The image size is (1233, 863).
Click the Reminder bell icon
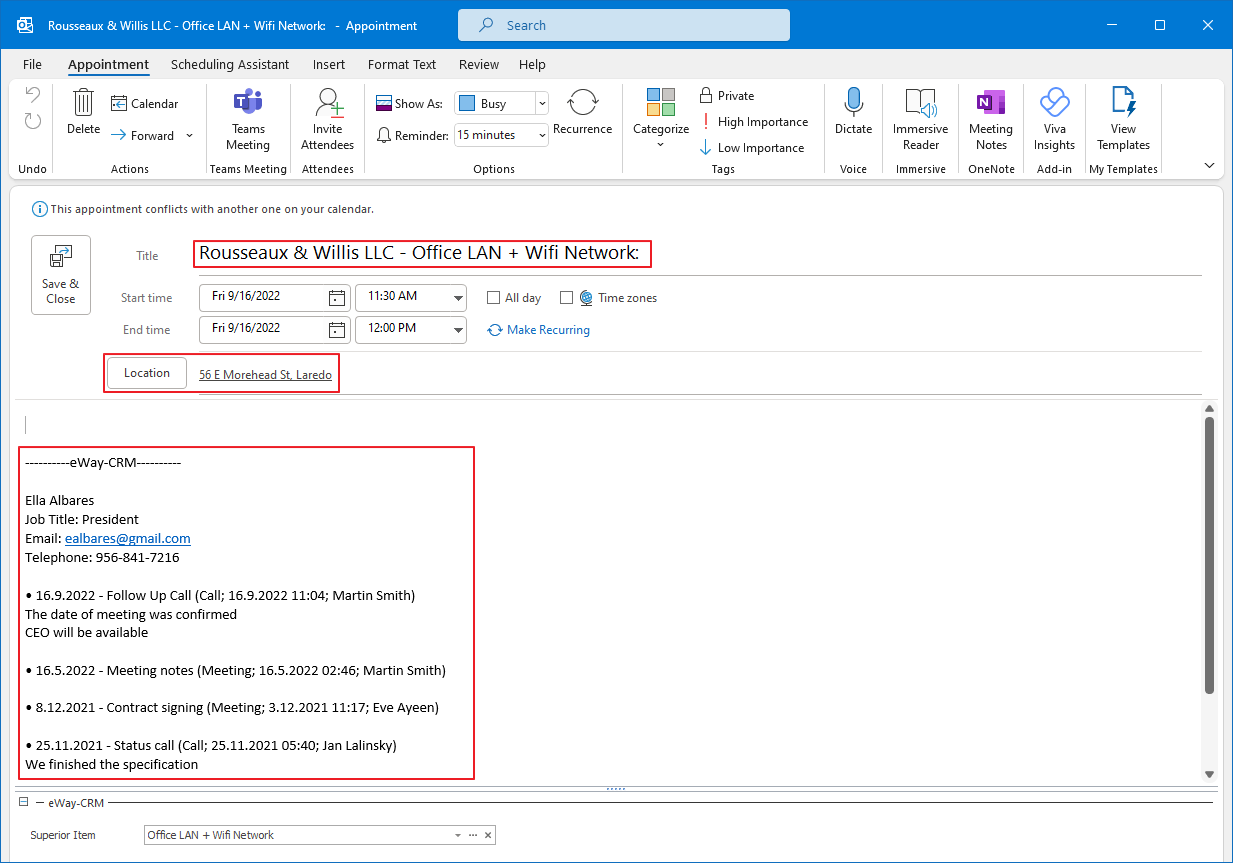coord(384,135)
